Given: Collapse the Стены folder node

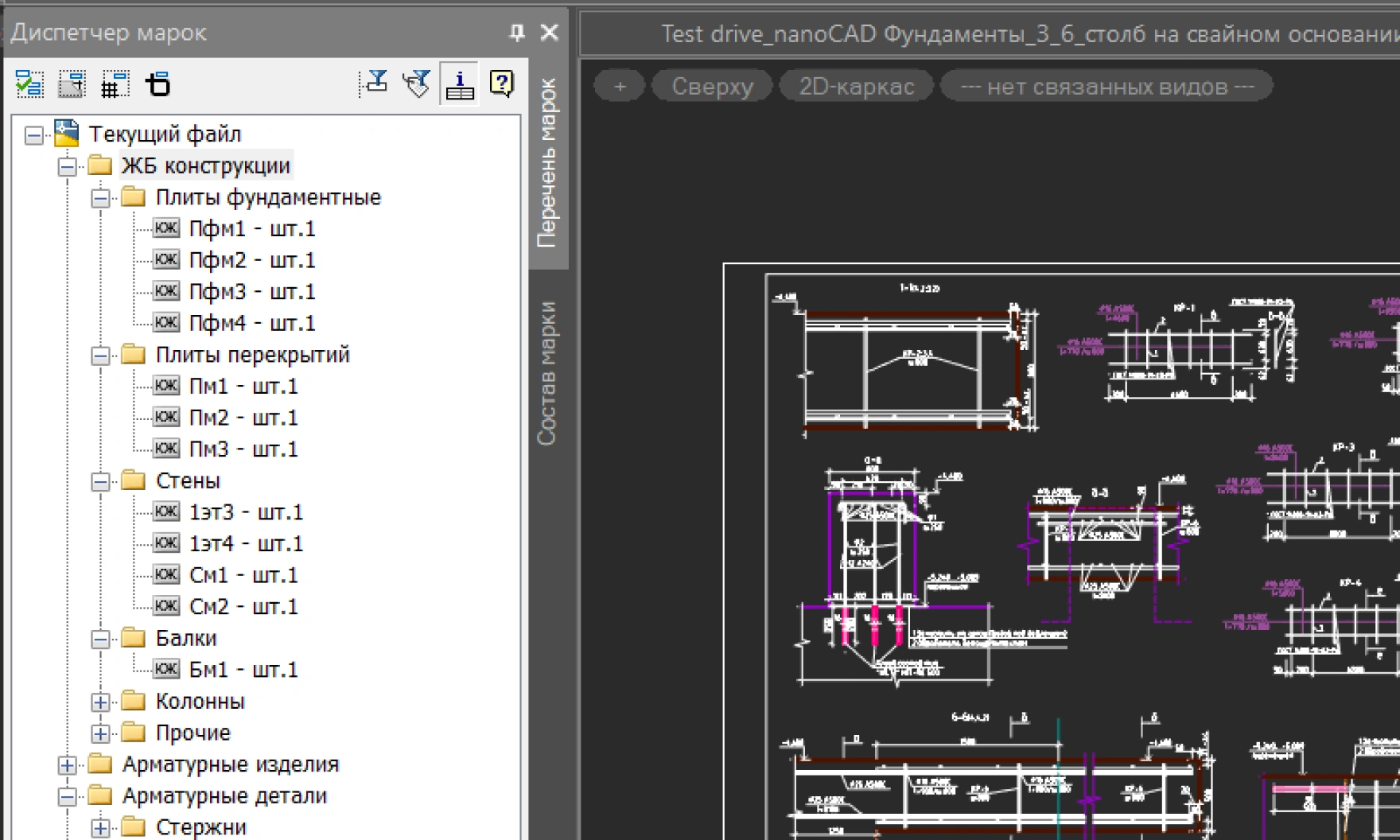Looking at the screenshot, I should (100, 482).
